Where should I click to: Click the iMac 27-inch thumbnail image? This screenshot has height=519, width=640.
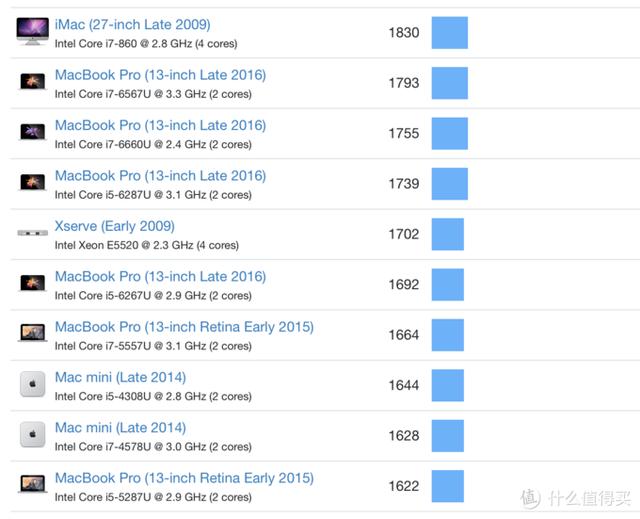[x=33, y=31]
